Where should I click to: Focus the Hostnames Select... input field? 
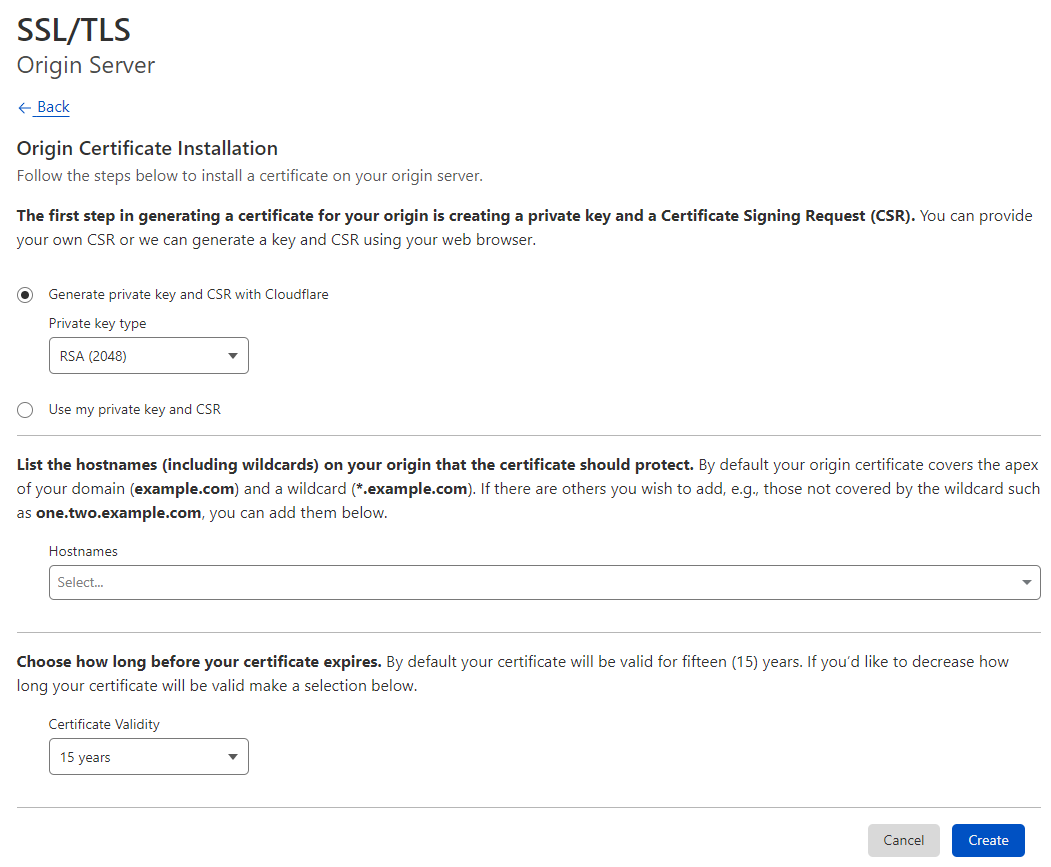tap(530, 583)
